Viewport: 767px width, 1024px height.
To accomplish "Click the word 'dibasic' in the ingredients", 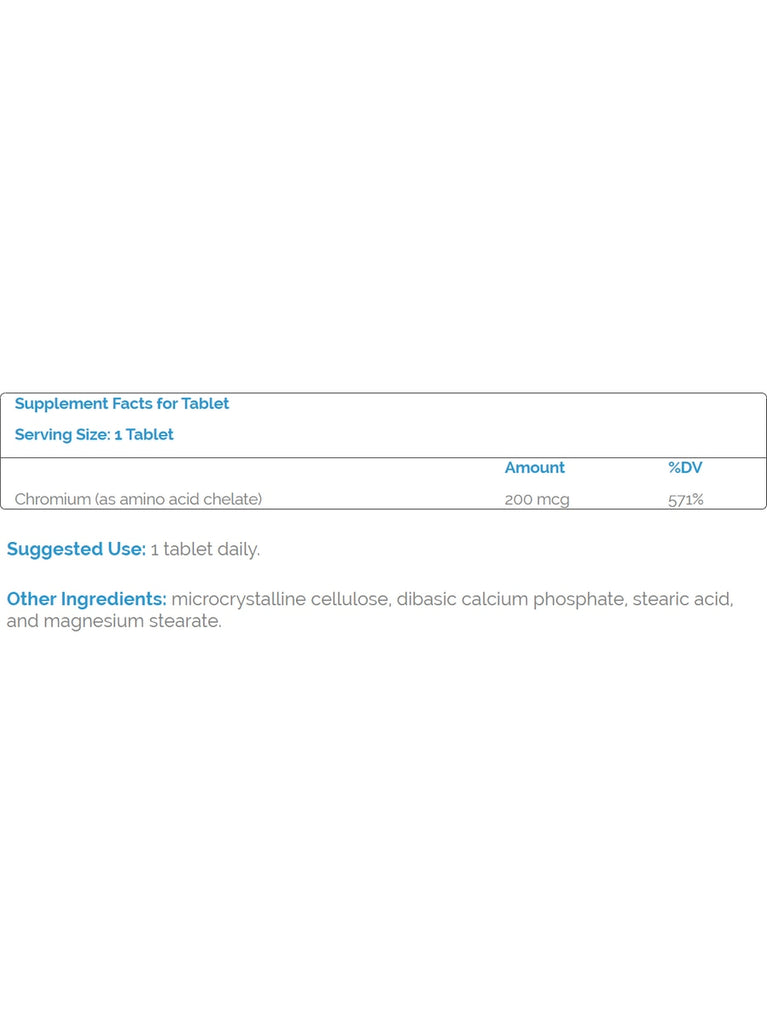I will pos(426,599).
